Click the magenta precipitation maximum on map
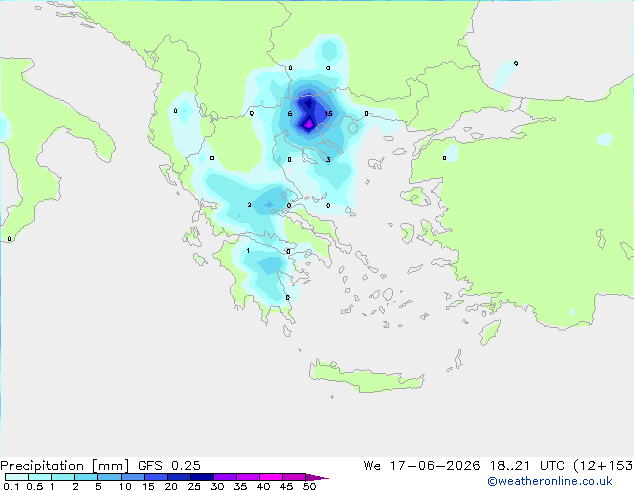The width and height of the screenshot is (634, 490). click(309, 124)
